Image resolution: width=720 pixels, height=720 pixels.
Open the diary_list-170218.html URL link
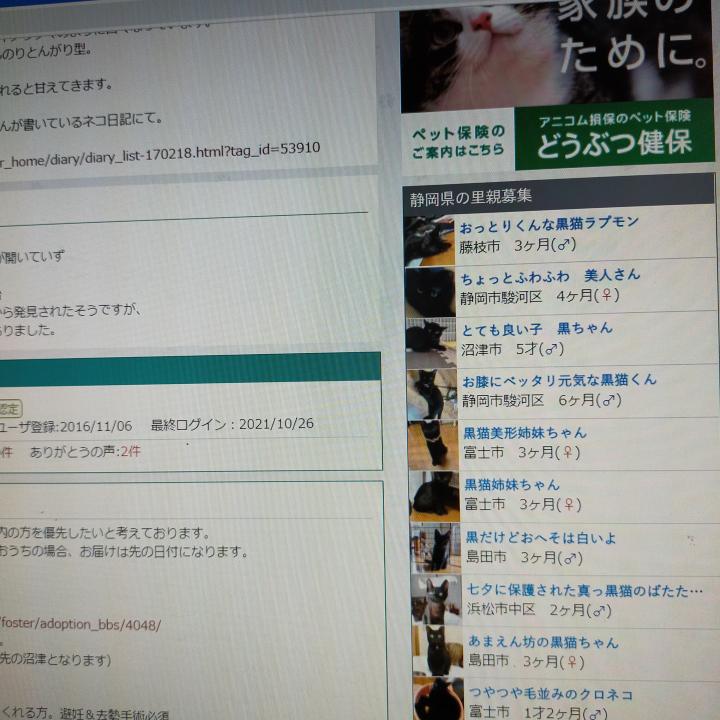click(160, 155)
